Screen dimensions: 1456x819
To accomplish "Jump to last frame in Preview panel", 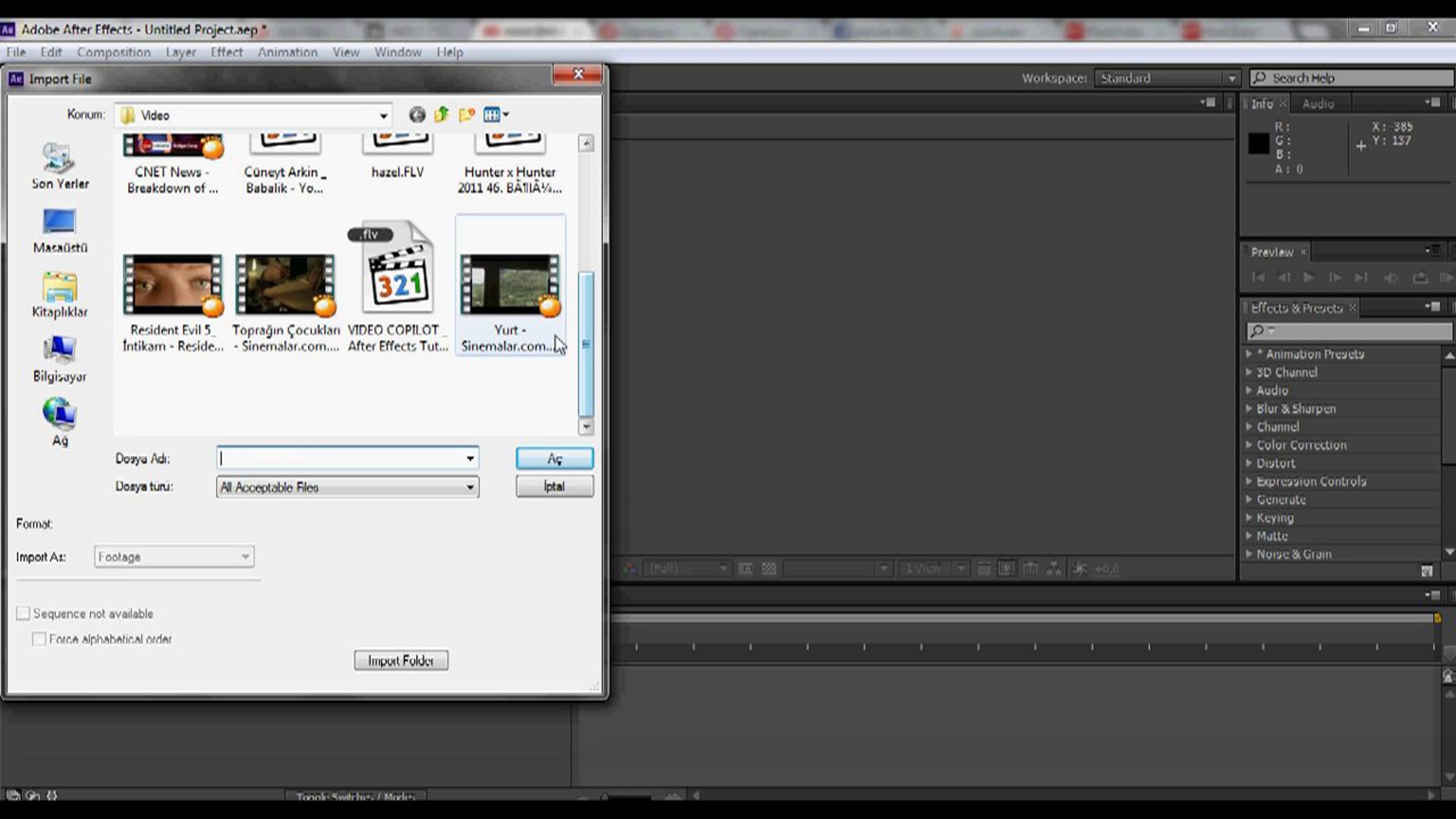I will click(1361, 277).
